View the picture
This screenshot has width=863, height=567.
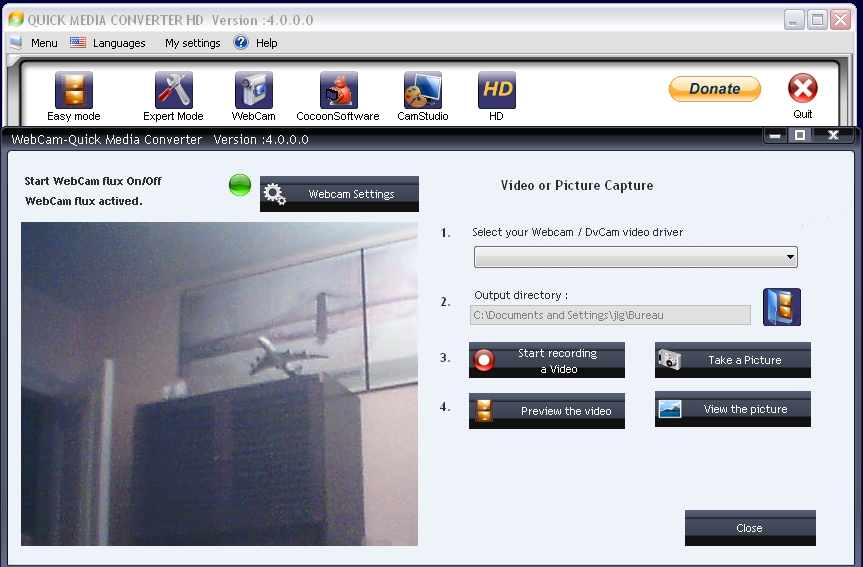pos(733,409)
